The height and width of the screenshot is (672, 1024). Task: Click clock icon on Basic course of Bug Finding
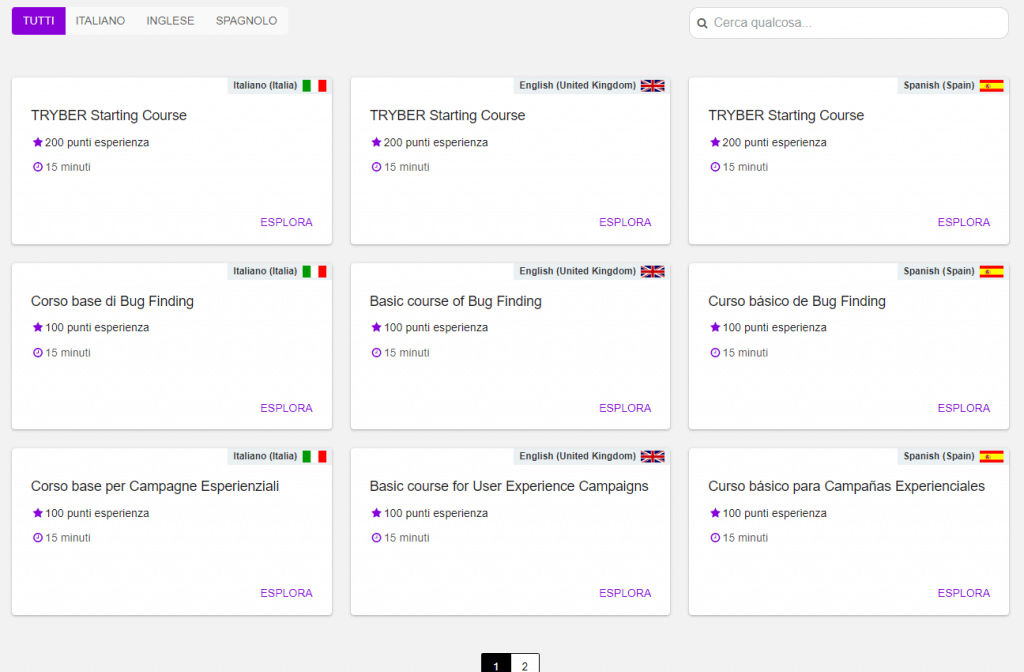point(376,353)
